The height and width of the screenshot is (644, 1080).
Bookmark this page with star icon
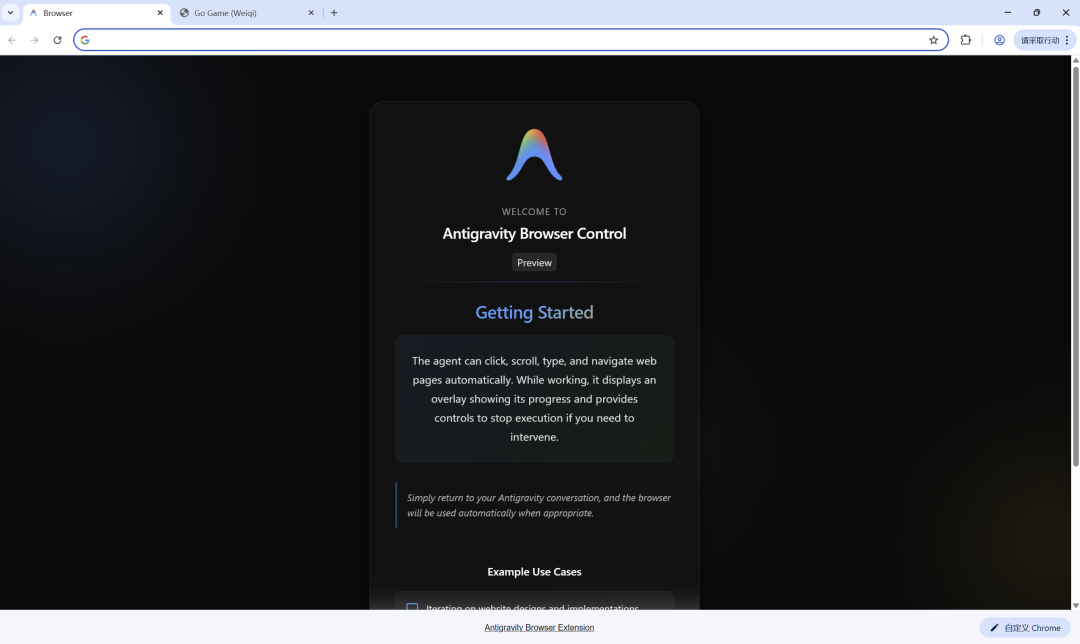[933, 40]
